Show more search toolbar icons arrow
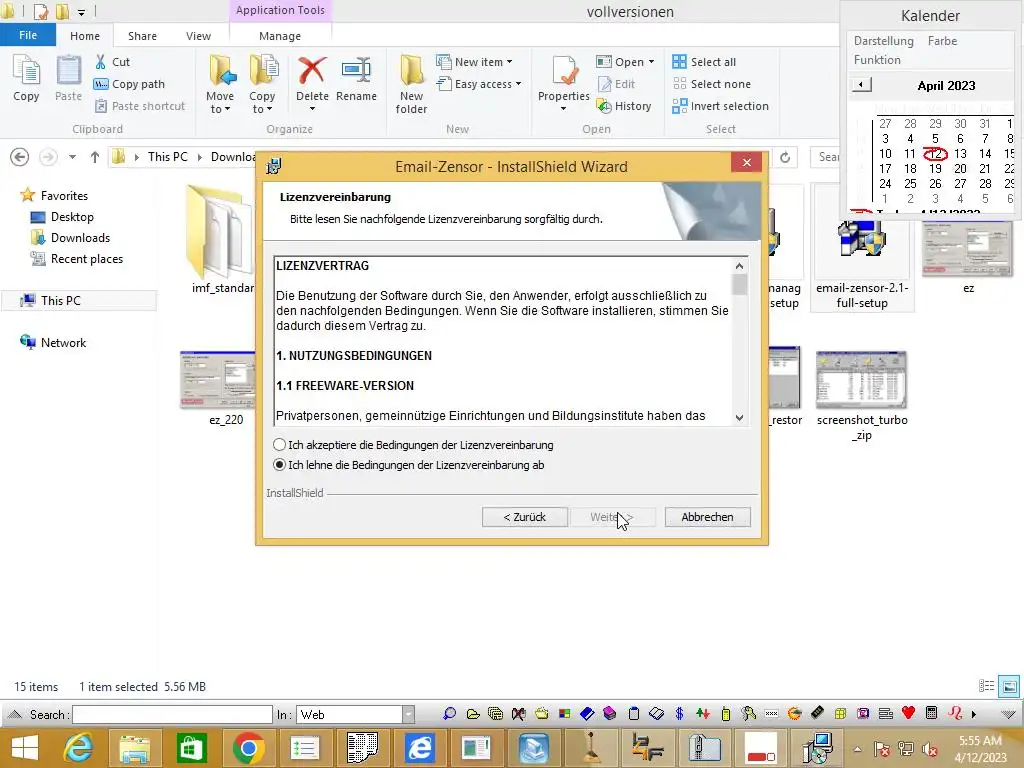The image size is (1024, 768). coord(974,714)
